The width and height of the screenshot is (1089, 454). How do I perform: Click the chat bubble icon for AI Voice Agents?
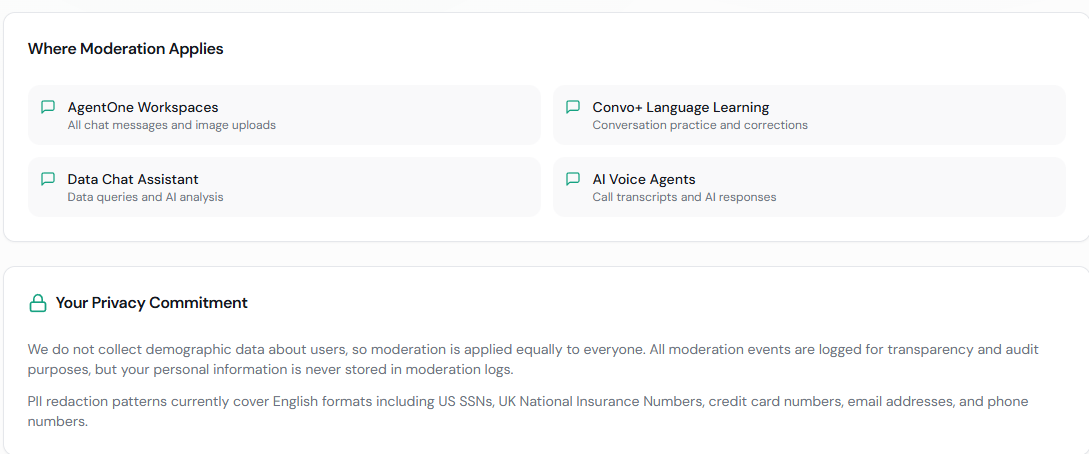(x=572, y=179)
